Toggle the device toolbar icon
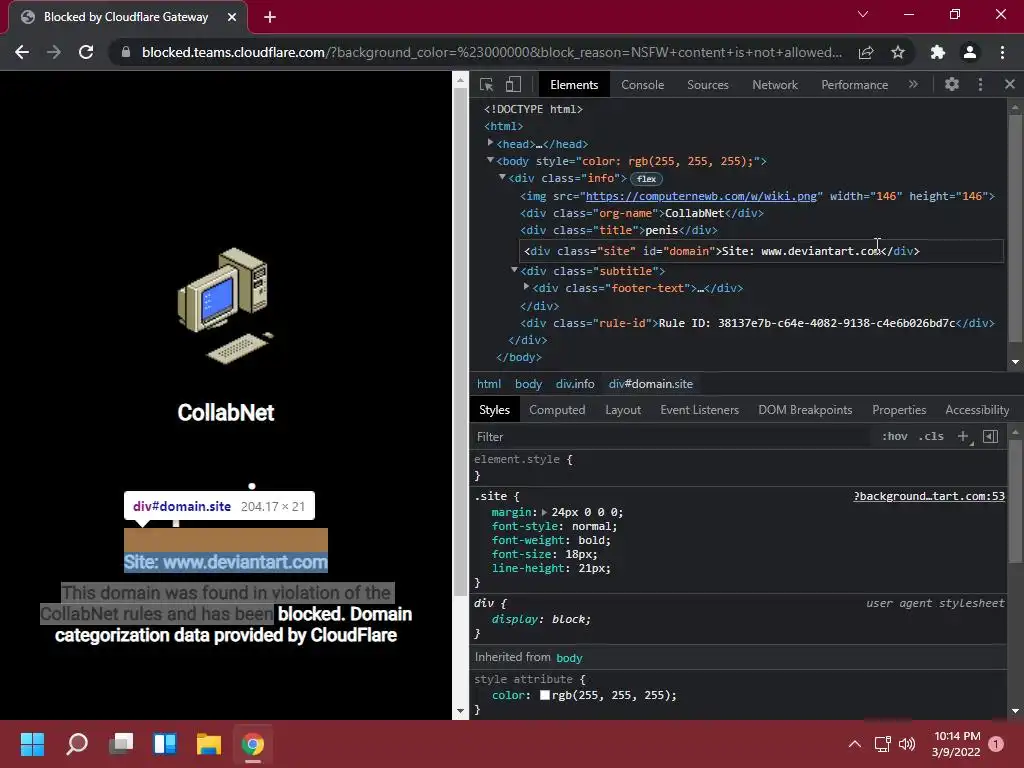 point(513,84)
